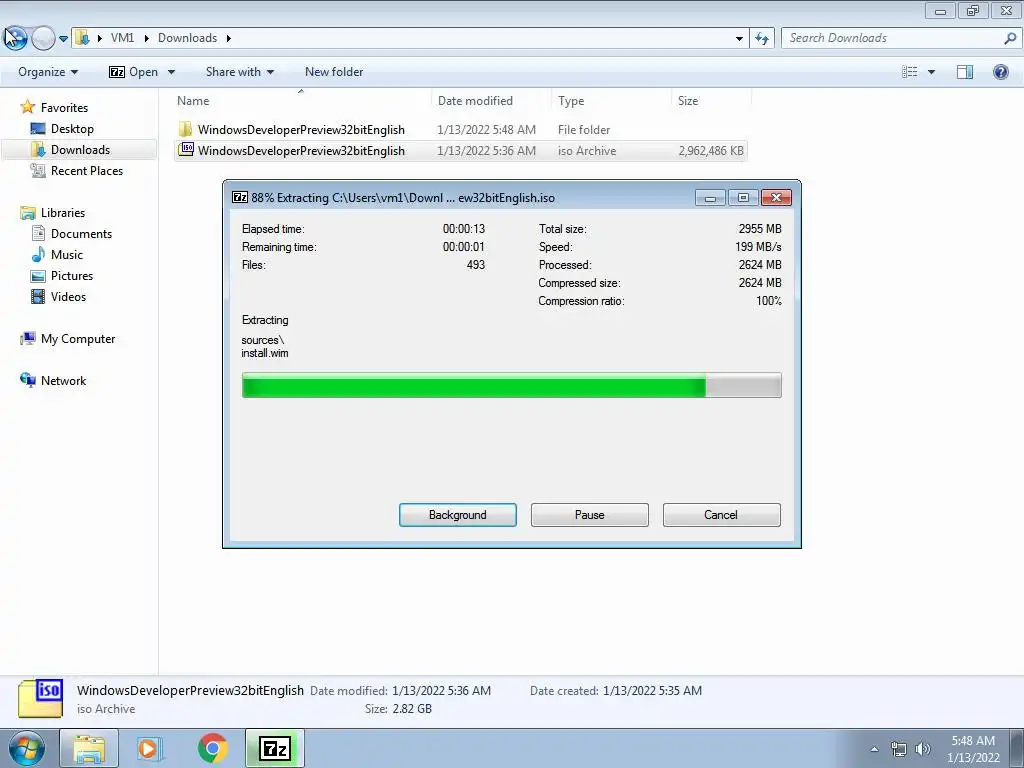Image resolution: width=1024 pixels, height=768 pixels.
Task: Select the WindowsDeveloperPreview32bitEnglish file folder row
Action: point(460,129)
